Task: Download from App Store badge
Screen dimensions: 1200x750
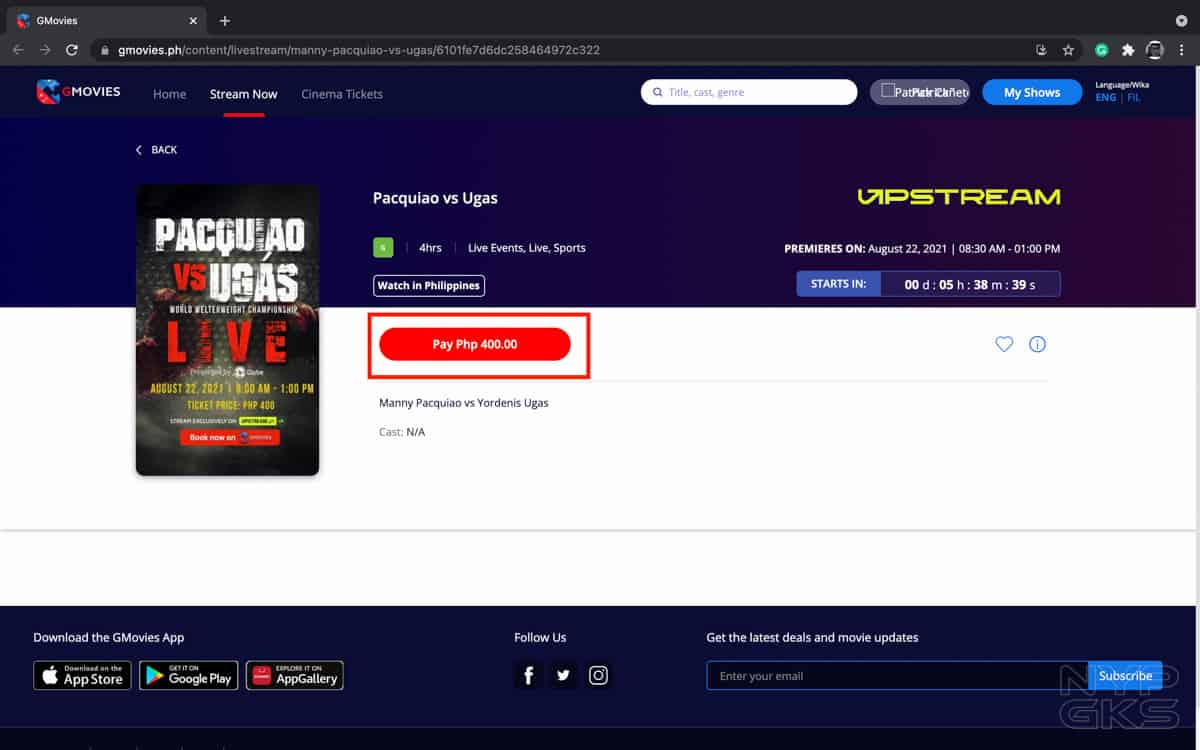Action: [82, 676]
